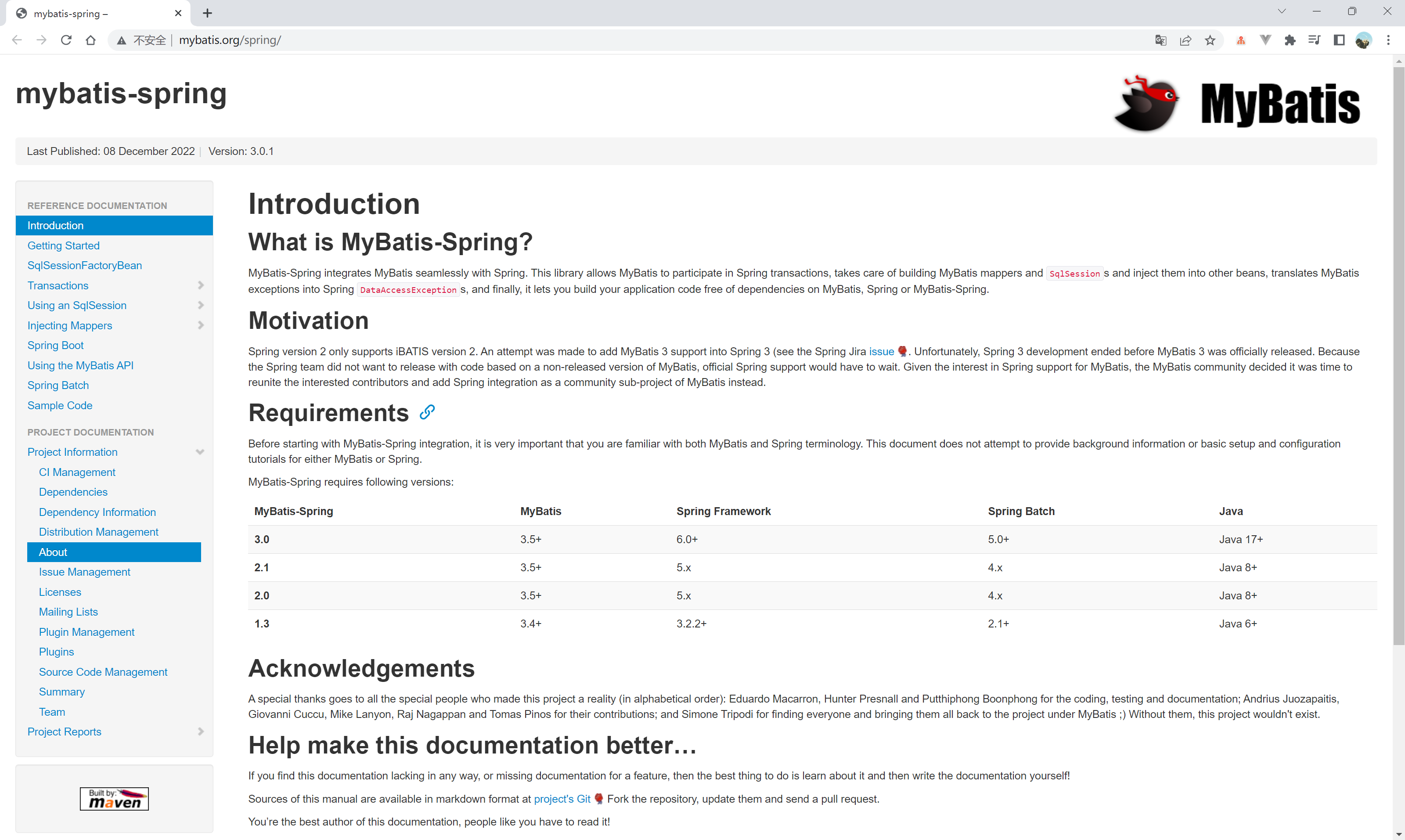Open Using the MyBatis API

point(80,365)
